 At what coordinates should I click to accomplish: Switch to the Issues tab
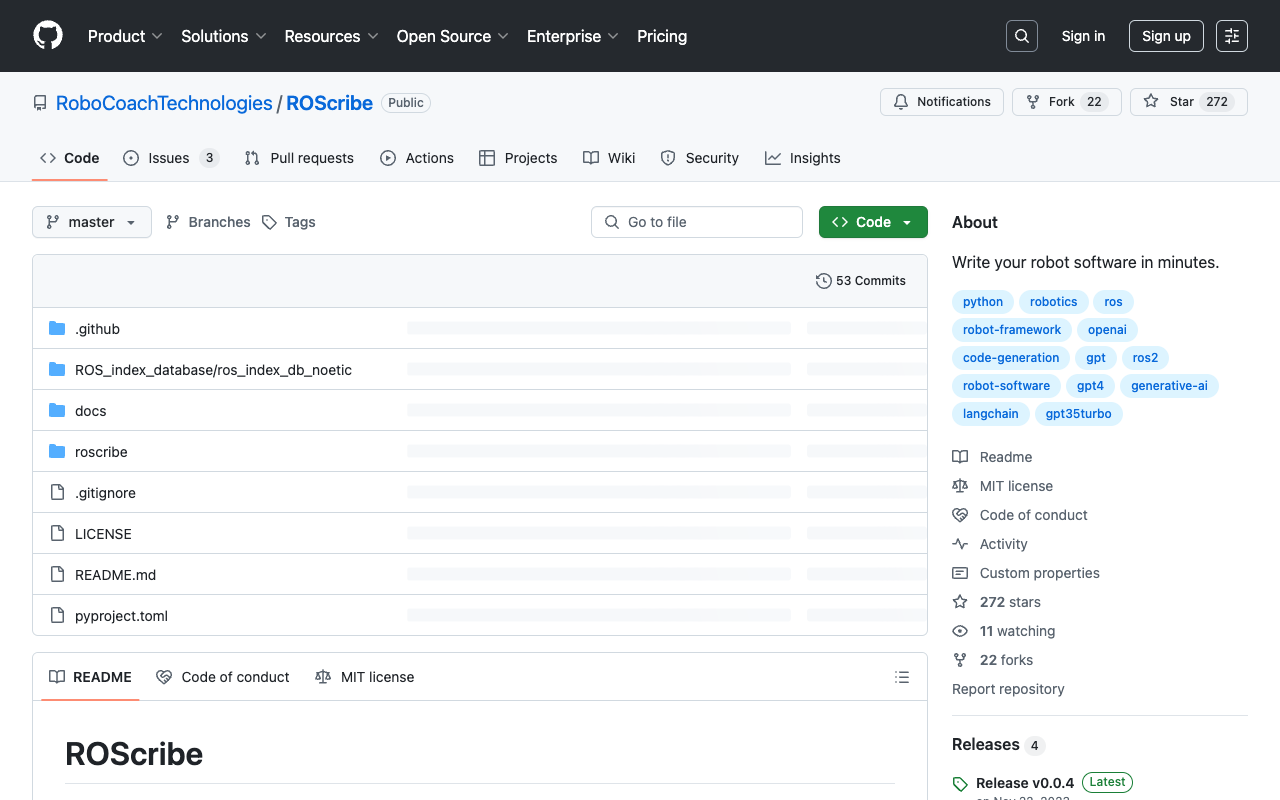tap(171, 158)
